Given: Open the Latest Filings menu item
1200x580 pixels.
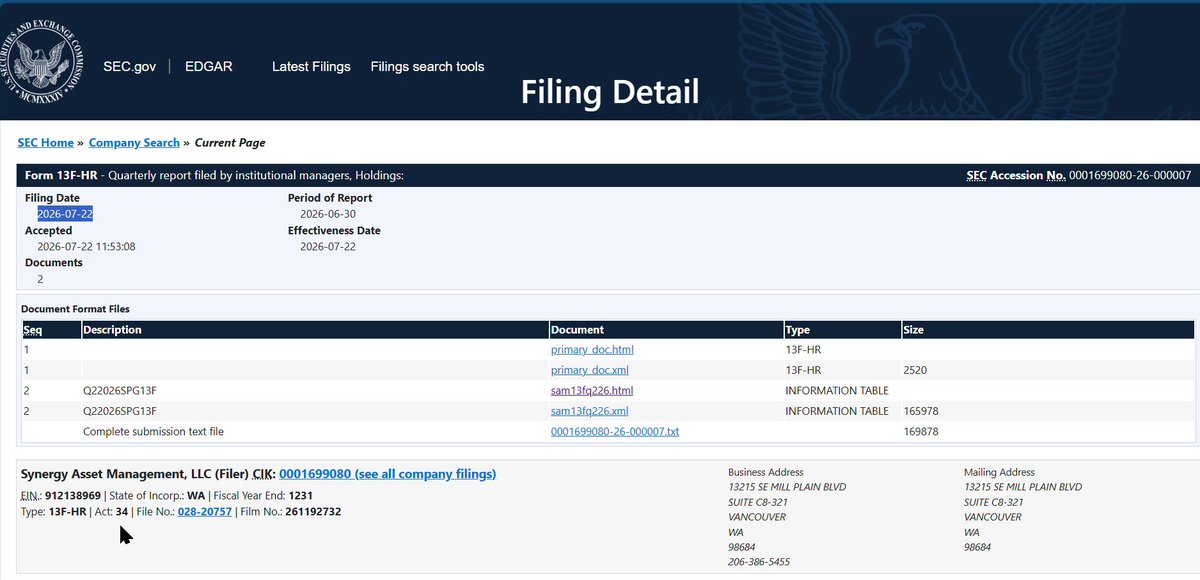Looking at the screenshot, I should click(311, 67).
